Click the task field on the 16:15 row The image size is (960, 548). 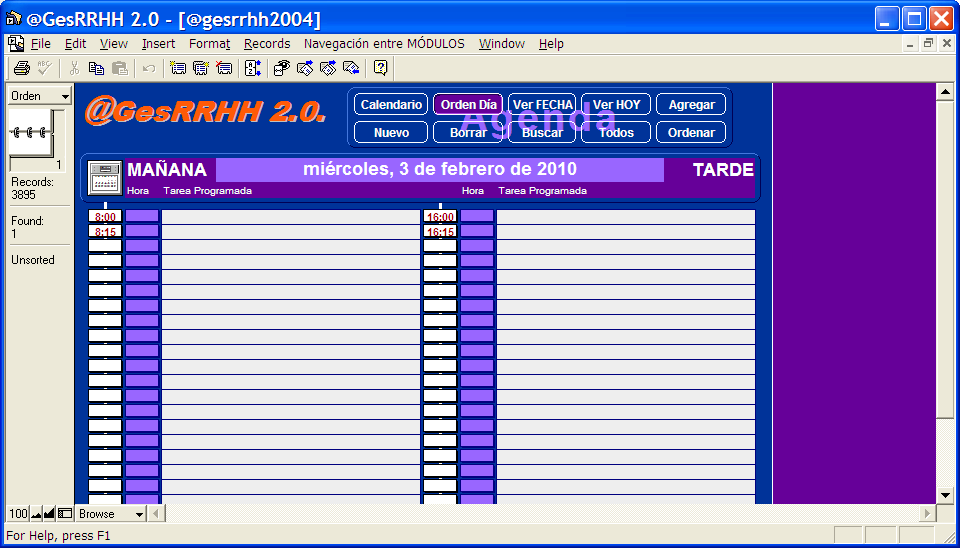click(x=626, y=232)
